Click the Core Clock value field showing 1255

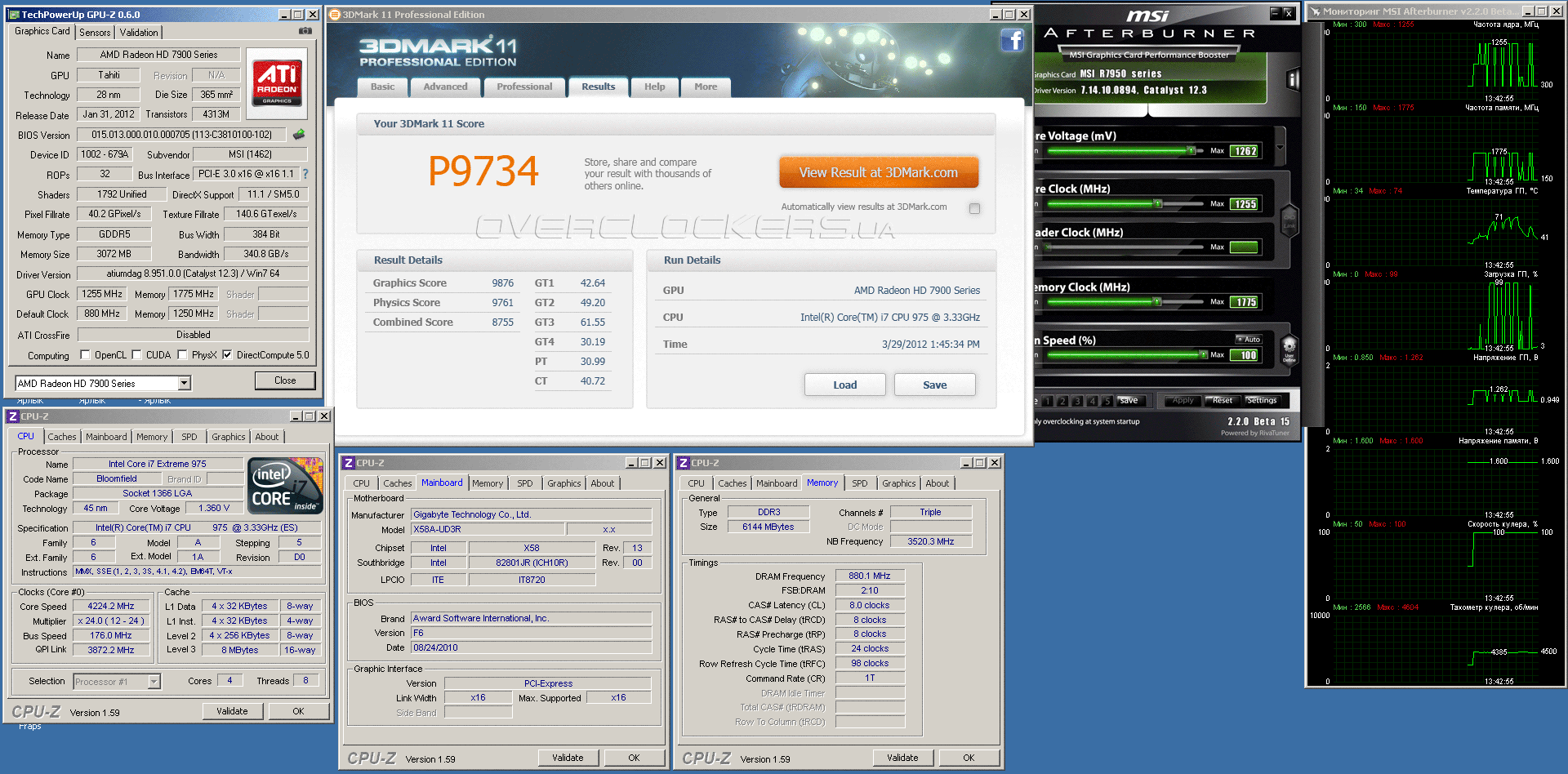(x=1245, y=204)
